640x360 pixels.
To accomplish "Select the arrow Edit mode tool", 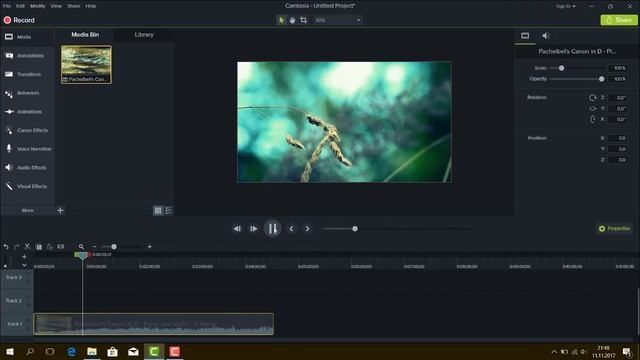I will tap(281, 20).
